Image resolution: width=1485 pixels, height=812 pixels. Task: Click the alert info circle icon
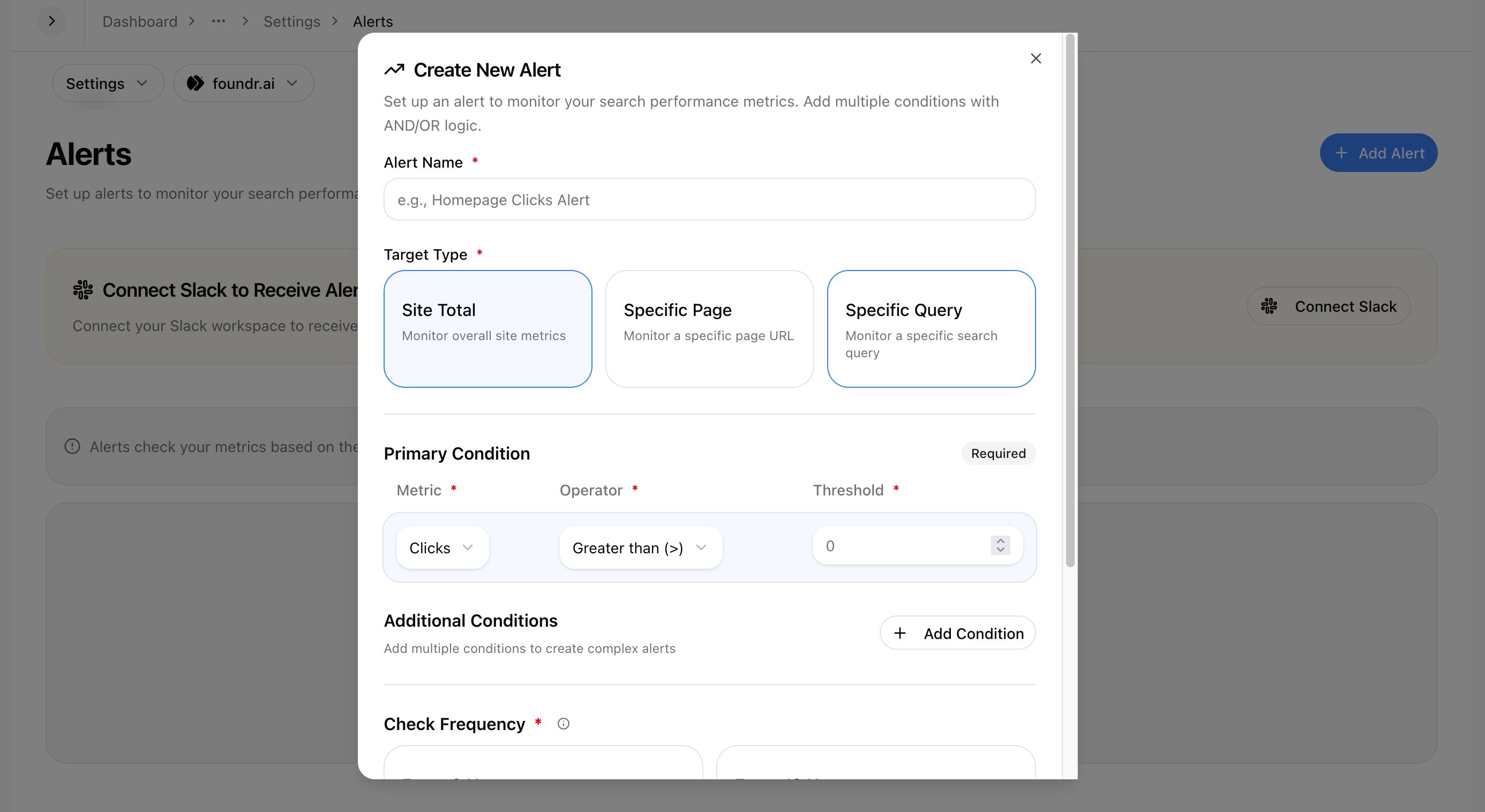(72, 447)
